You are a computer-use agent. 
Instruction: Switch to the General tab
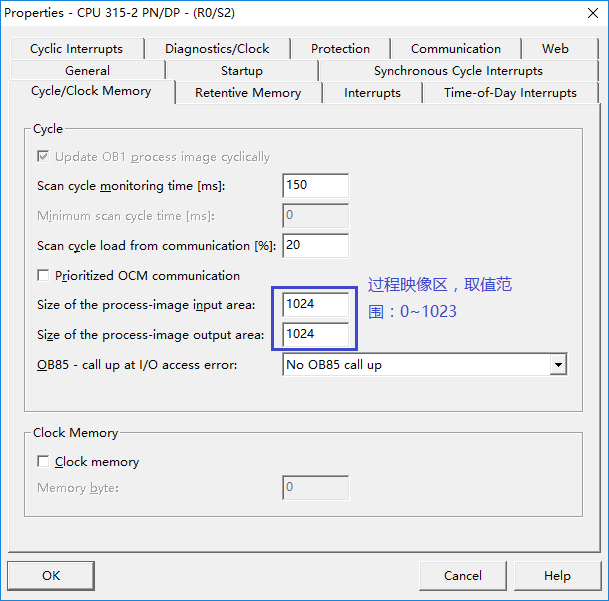87,71
